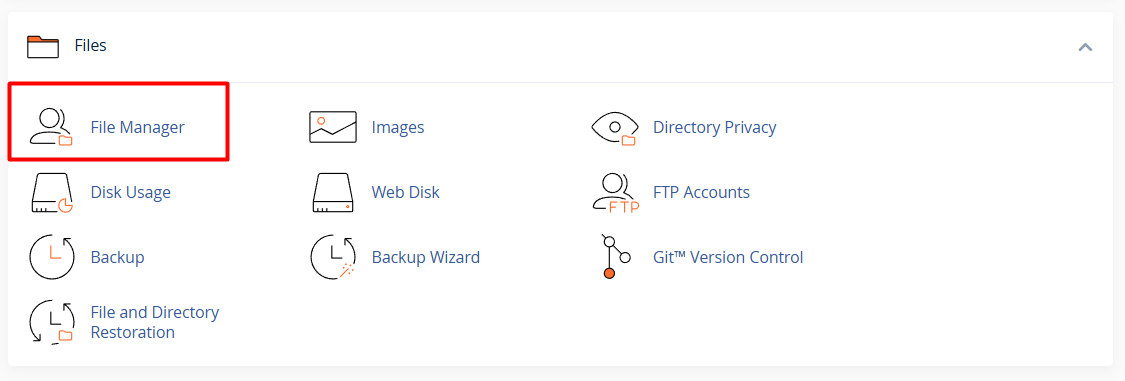Select the Disk Usage link
This screenshot has height=381, width=1125.
click(x=131, y=192)
